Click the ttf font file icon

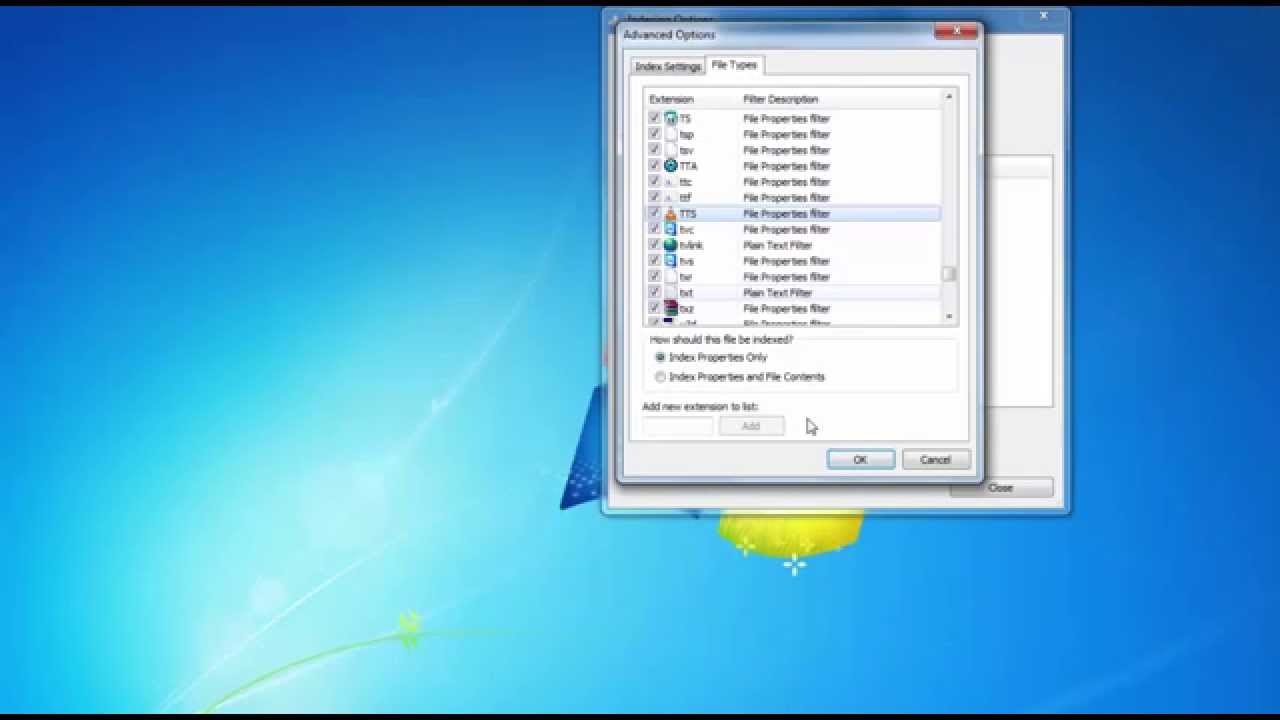(x=670, y=198)
